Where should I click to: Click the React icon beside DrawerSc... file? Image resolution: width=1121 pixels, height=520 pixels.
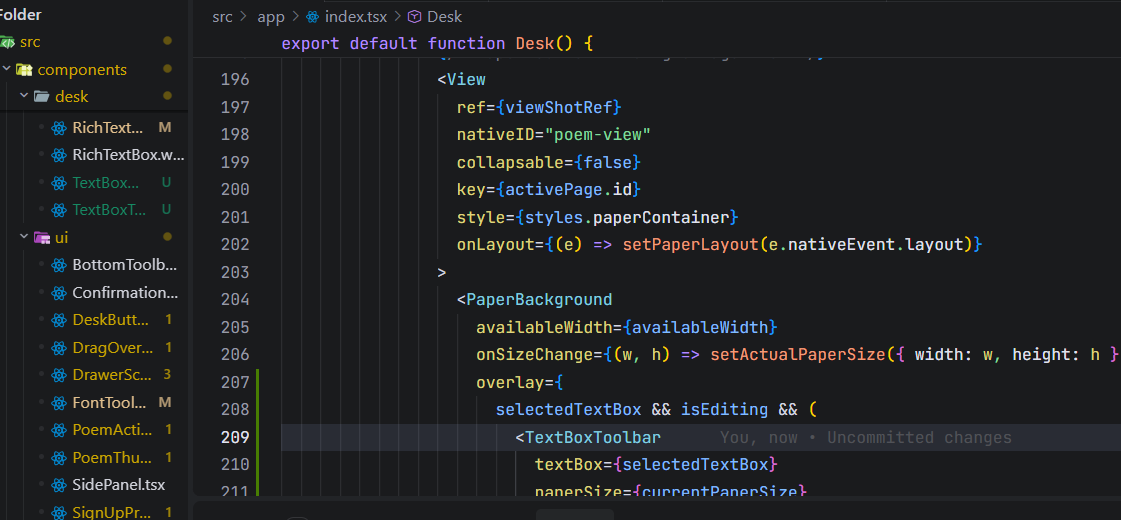pyautogui.click(x=59, y=375)
